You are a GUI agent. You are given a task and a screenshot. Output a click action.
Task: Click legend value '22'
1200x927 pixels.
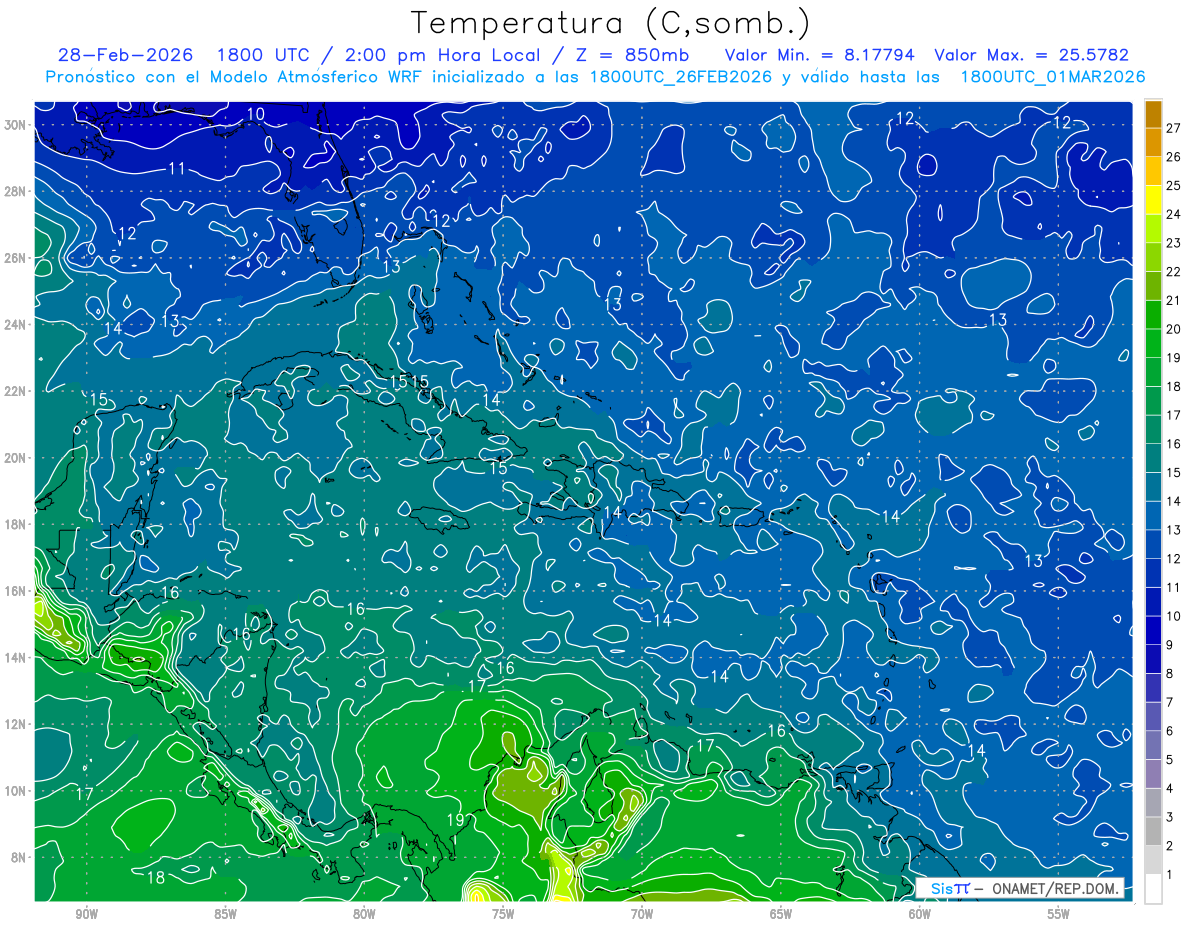pyautogui.click(x=1173, y=271)
